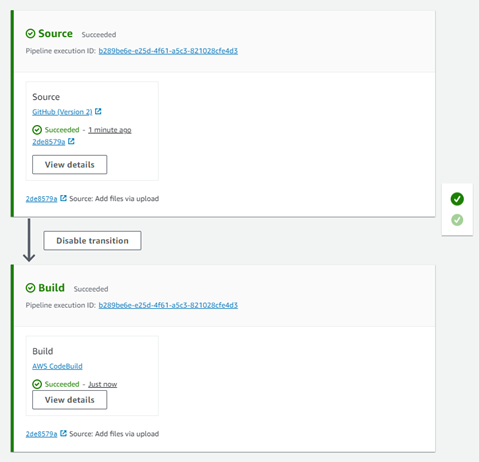Click external link icon in Source stage footer
The width and height of the screenshot is (480, 462).
pyautogui.click(x=63, y=198)
